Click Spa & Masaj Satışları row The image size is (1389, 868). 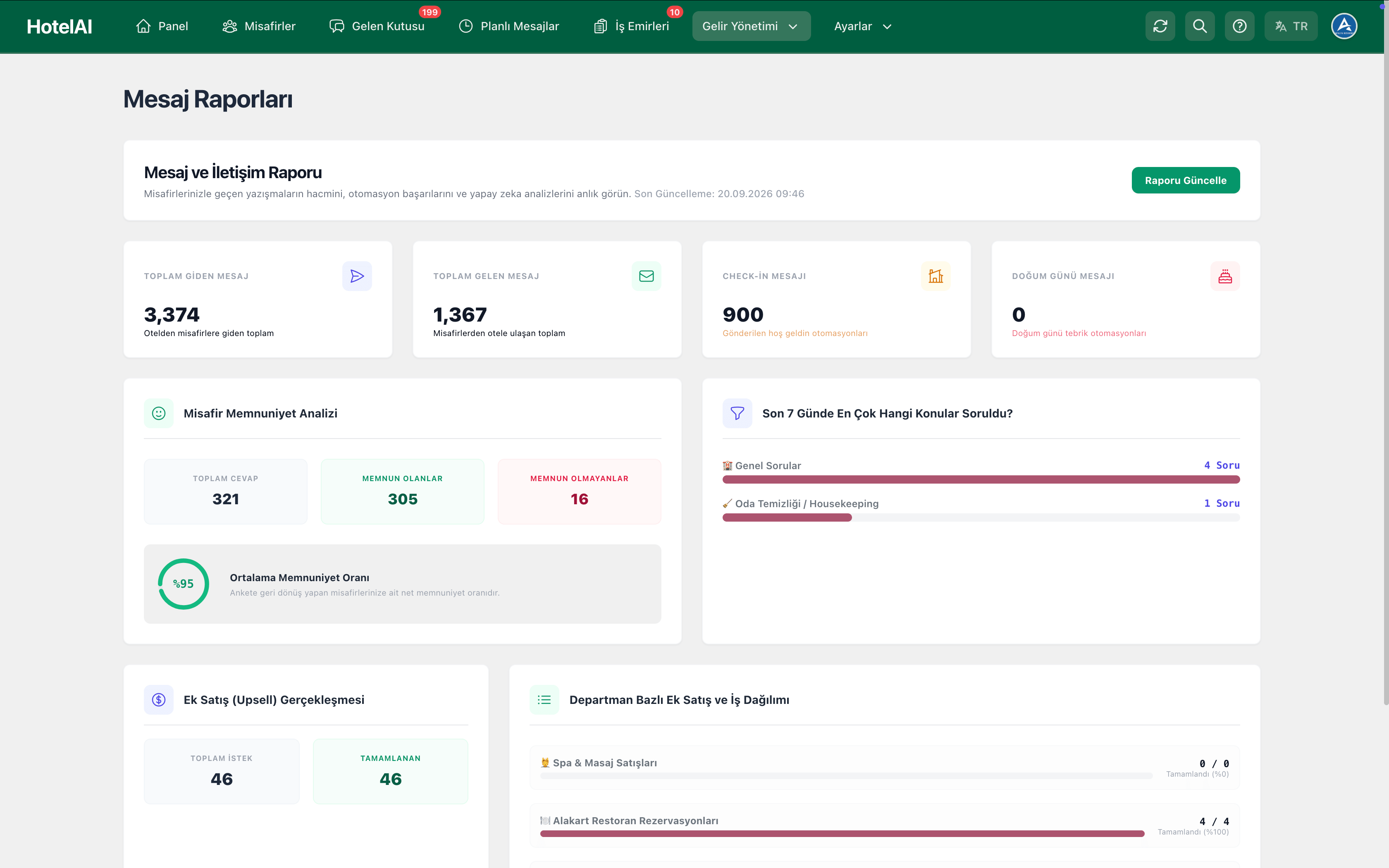coord(885,768)
